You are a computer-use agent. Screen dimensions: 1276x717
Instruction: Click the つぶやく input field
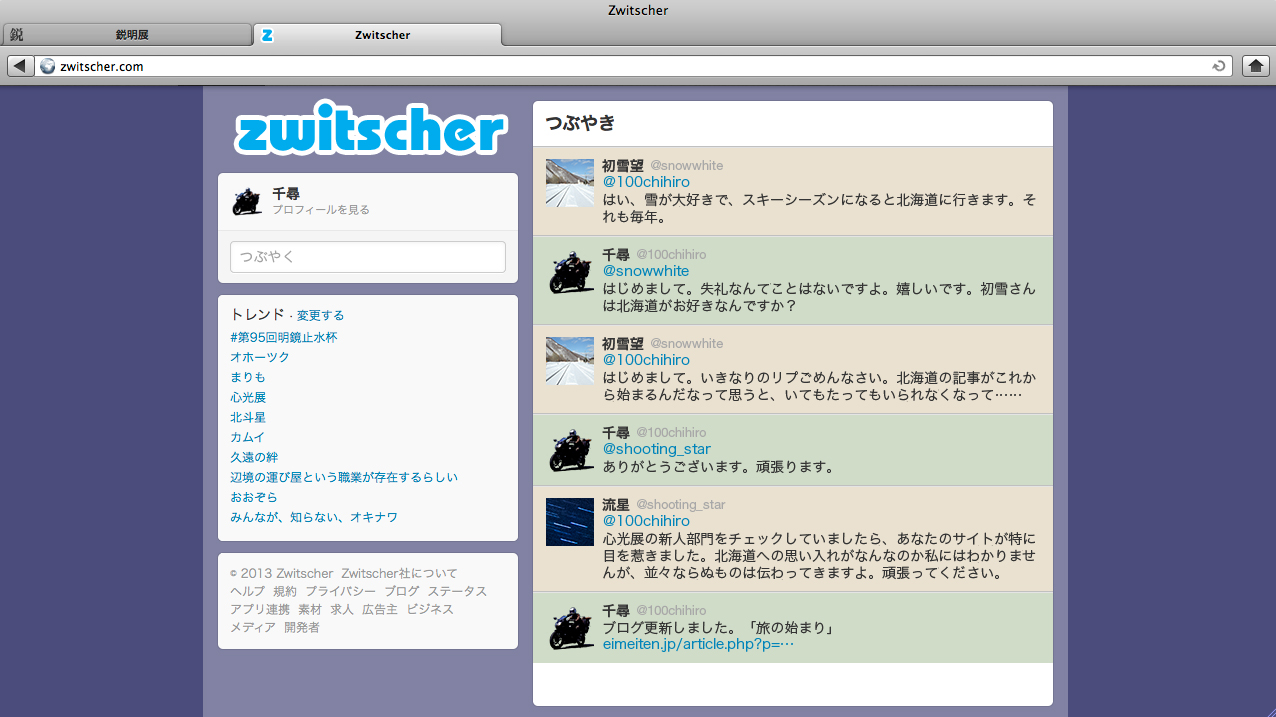tap(368, 257)
